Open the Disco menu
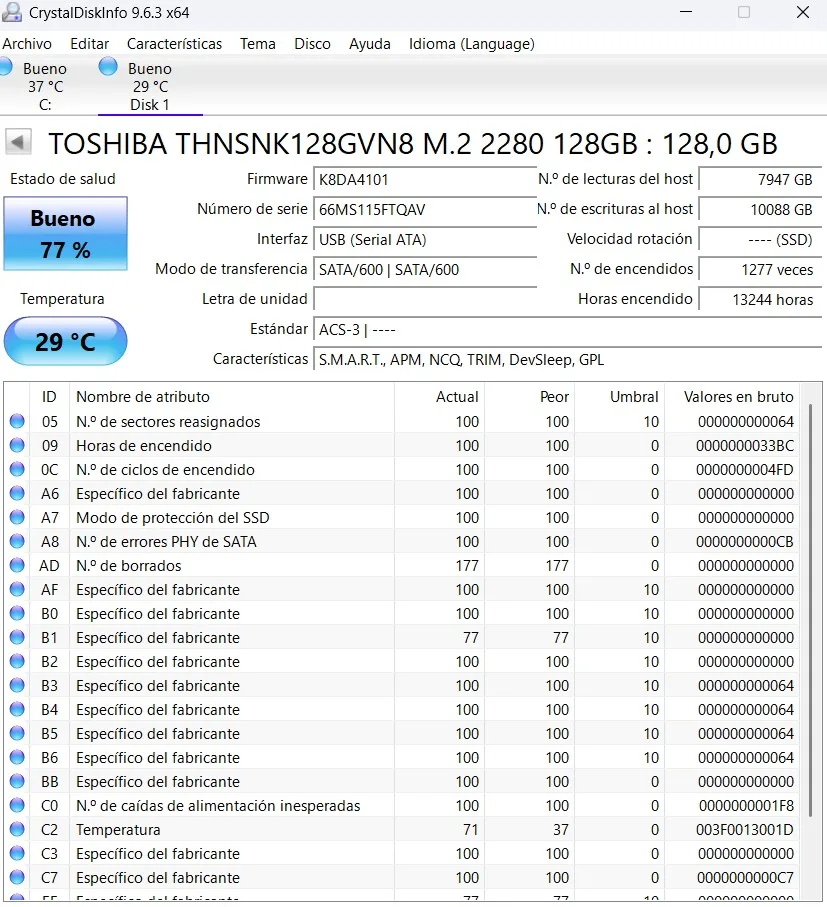Viewport: 827px width, 907px height. coord(312,44)
